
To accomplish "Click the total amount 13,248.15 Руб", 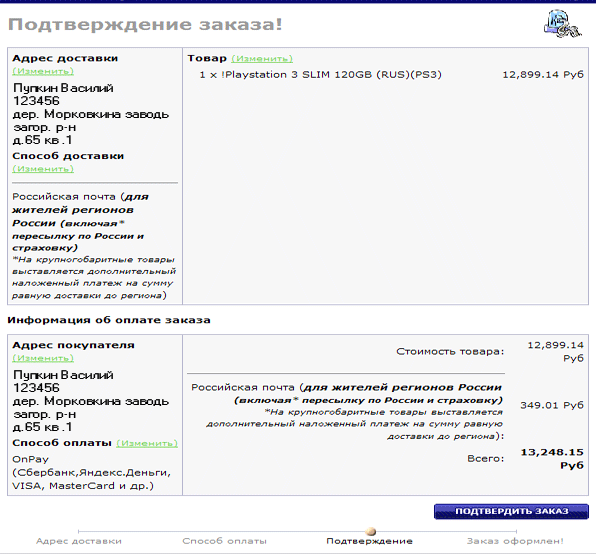I will point(552,459).
